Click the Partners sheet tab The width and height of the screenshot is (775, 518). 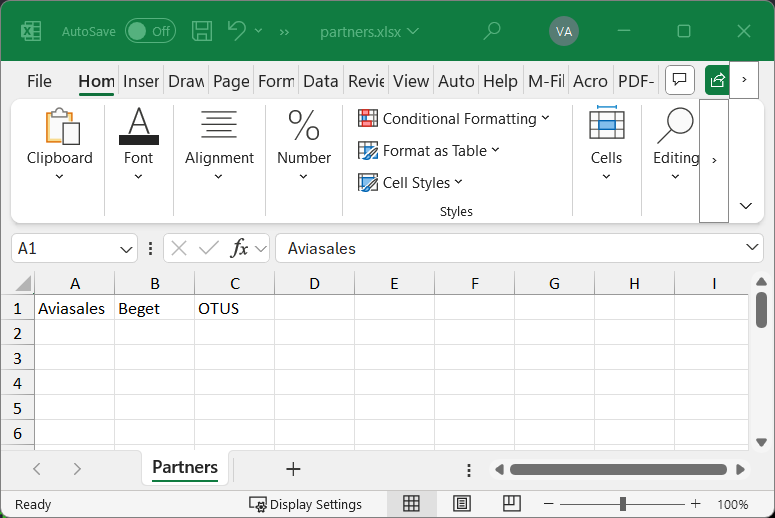[185, 468]
